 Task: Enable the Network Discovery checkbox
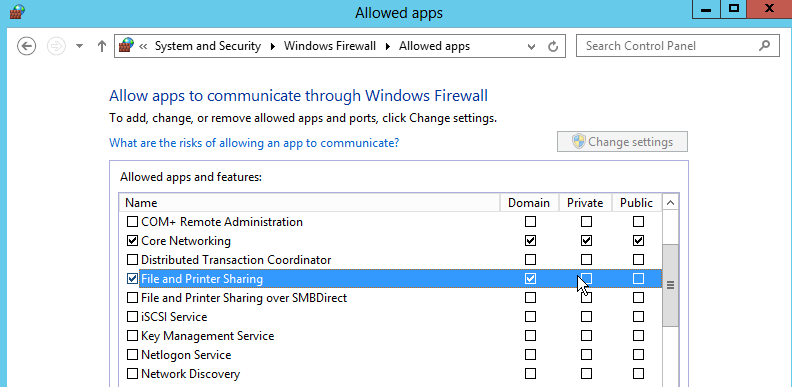coord(132,374)
